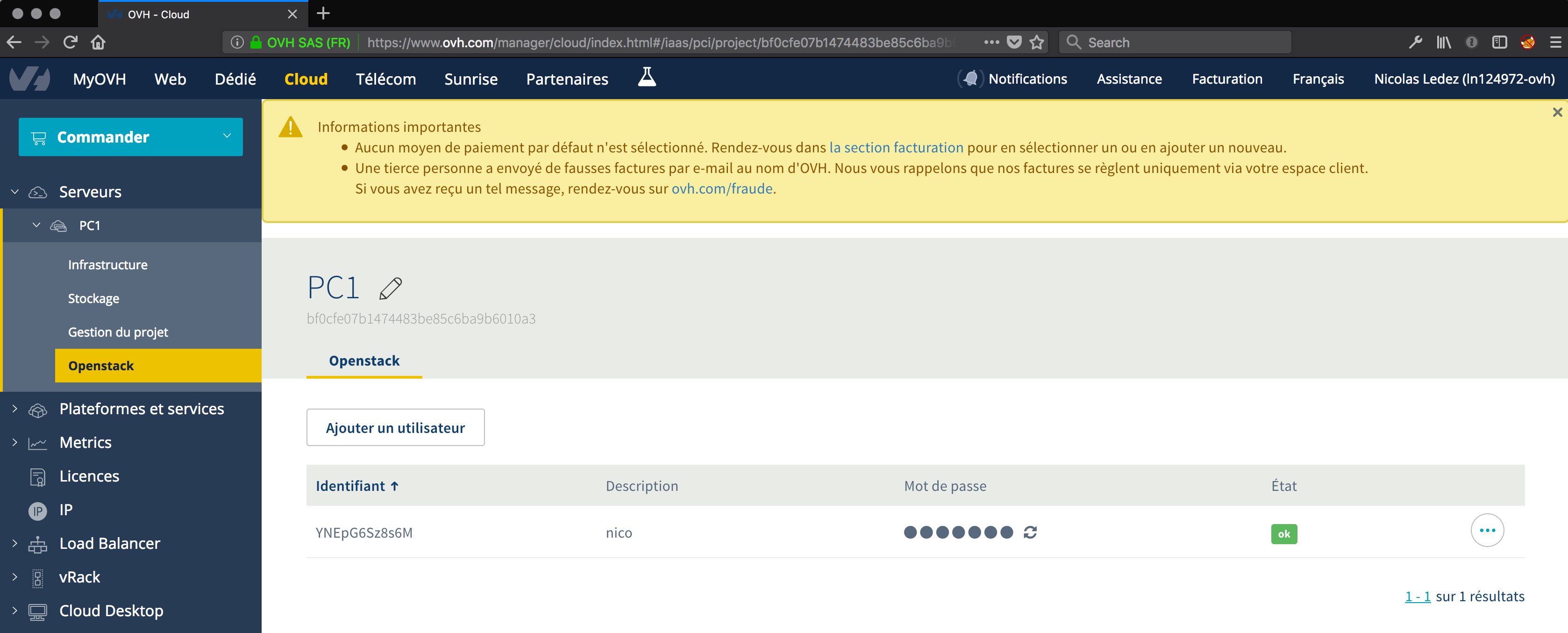Click the Notifications bell icon
Viewport: 1568px width, 633px height.
click(971, 79)
